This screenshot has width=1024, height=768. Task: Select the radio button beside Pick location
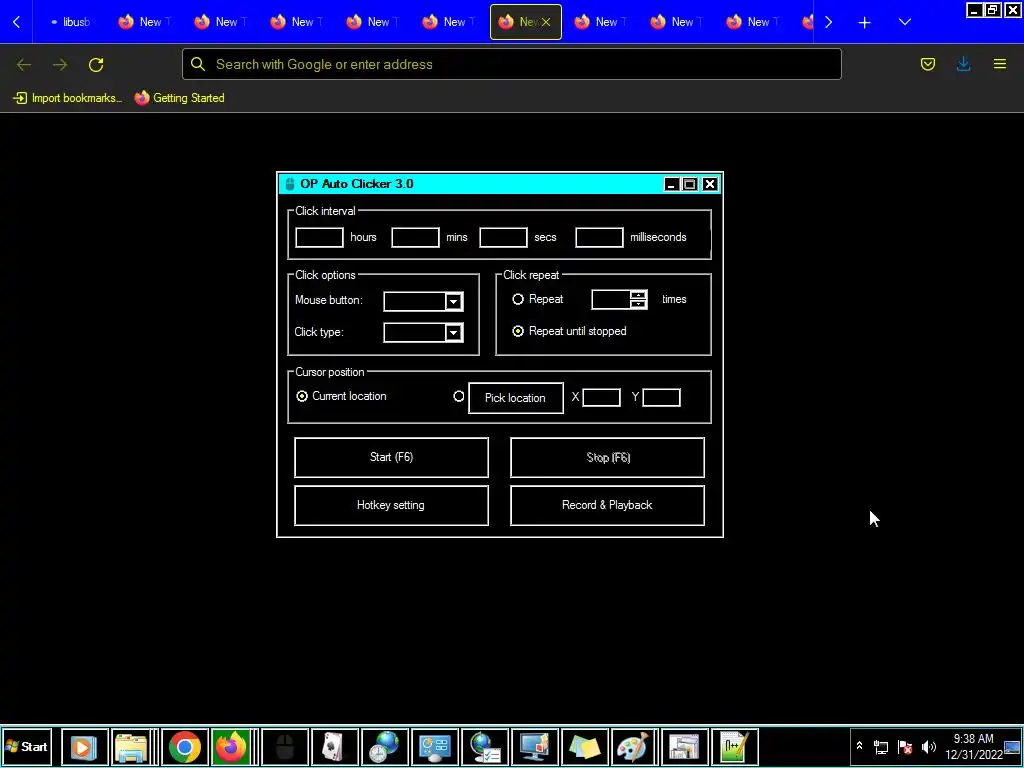tap(458, 396)
